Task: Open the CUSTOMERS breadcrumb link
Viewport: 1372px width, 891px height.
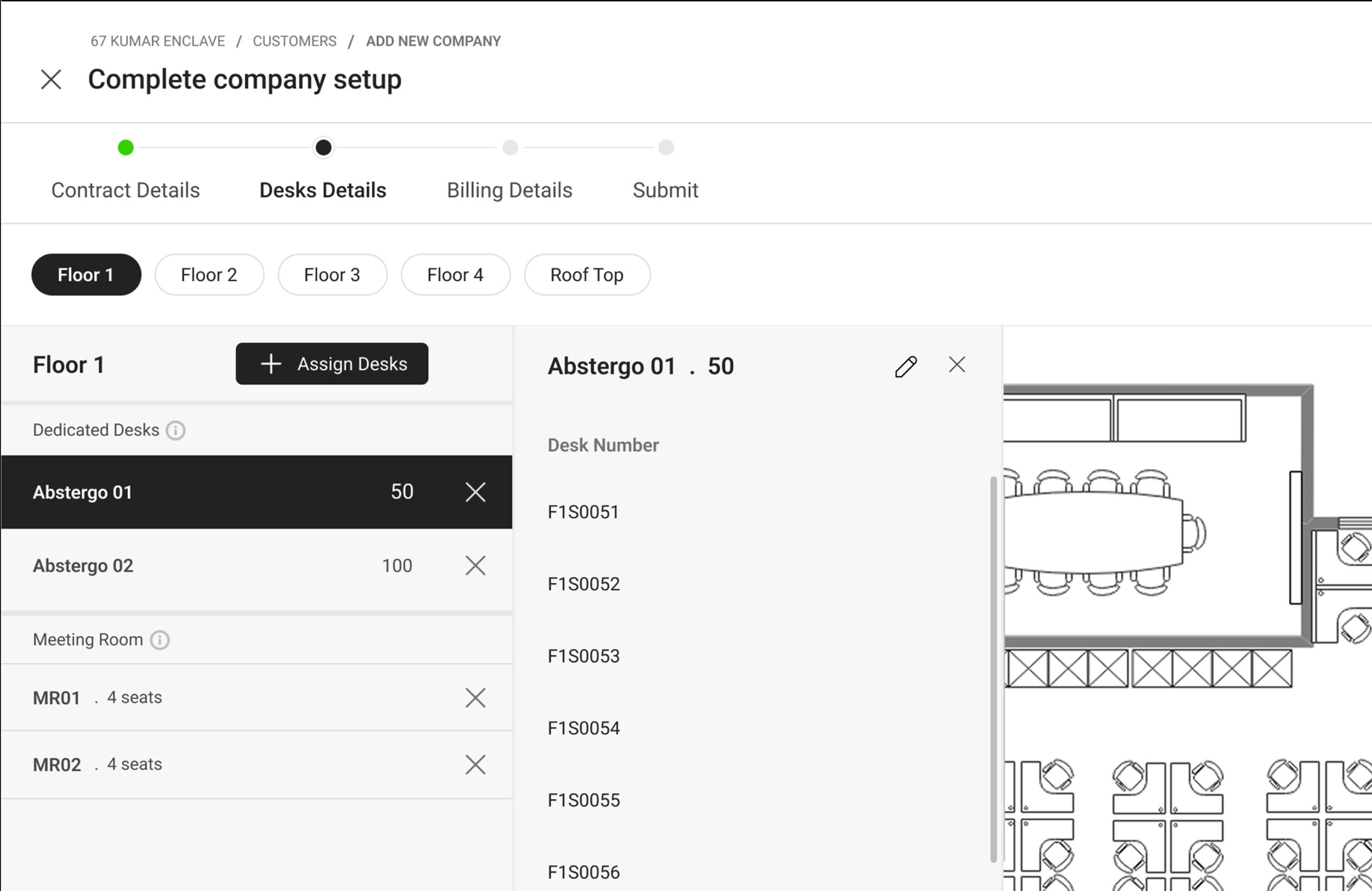Action: [295, 41]
